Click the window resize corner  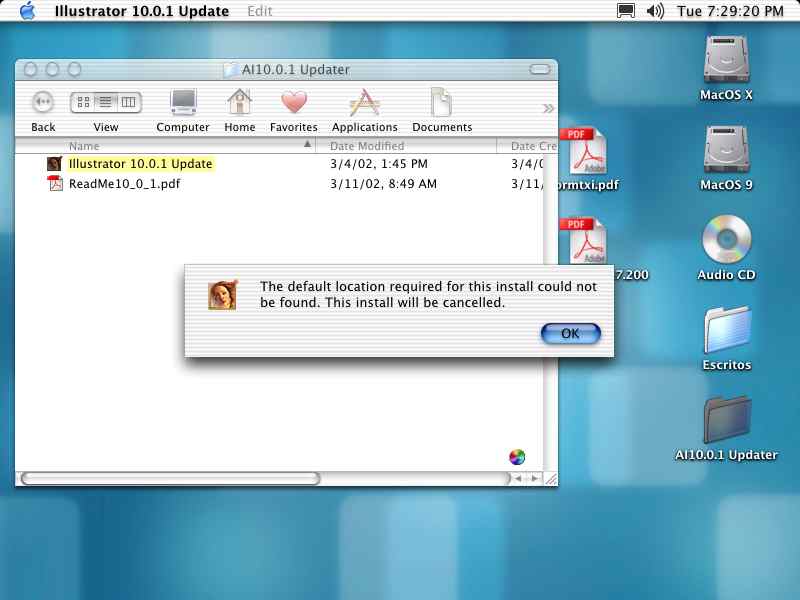pyautogui.click(x=551, y=479)
